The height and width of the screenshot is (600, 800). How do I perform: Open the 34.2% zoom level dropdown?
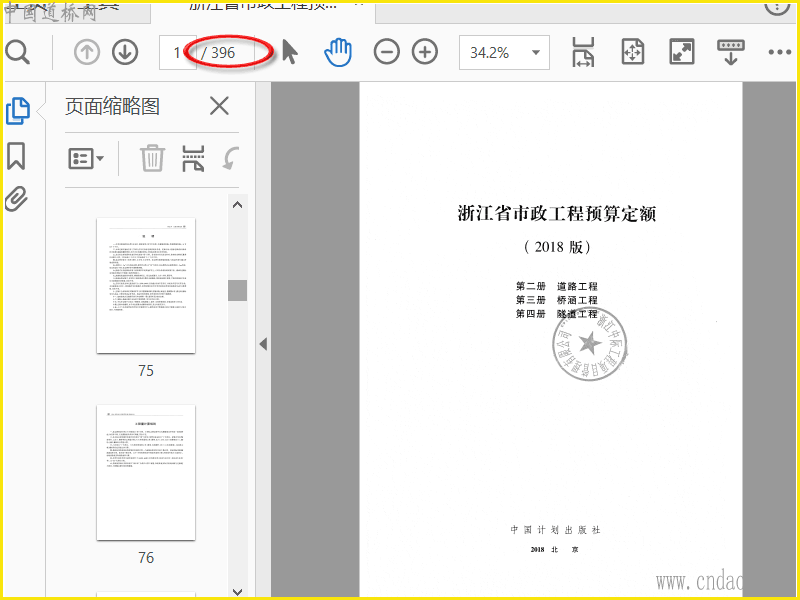pos(504,53)
